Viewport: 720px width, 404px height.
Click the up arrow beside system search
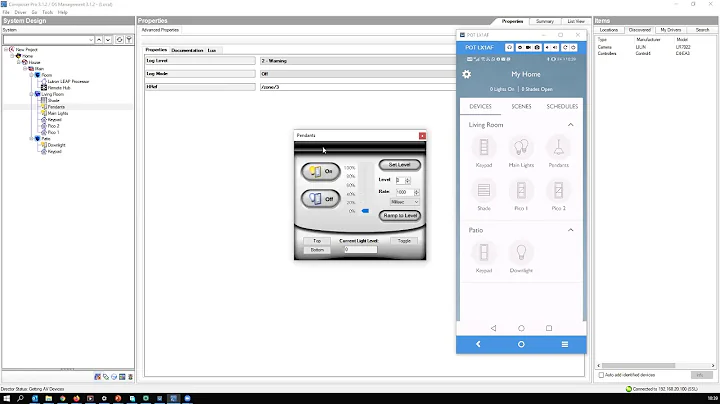coord(99,40)
